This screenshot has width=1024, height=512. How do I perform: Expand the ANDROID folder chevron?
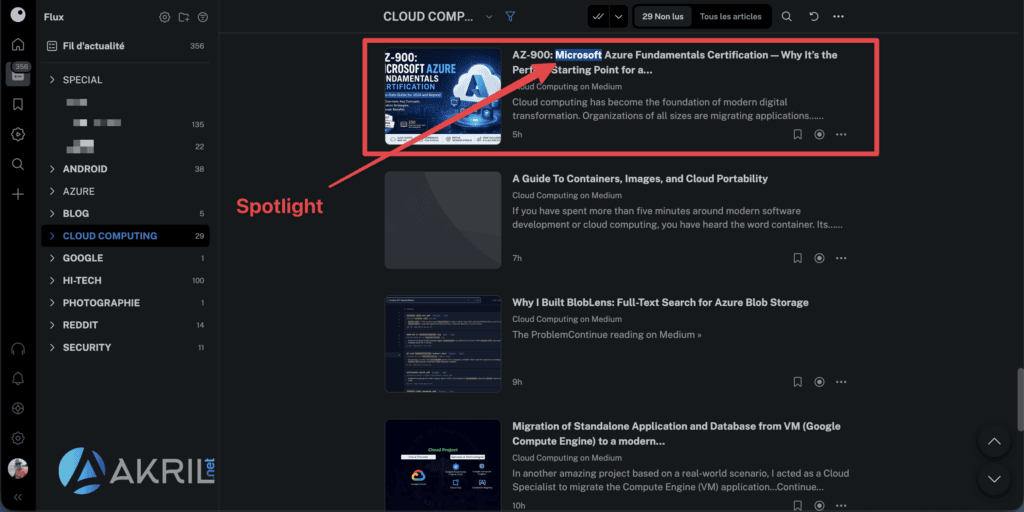pos(52,169)
